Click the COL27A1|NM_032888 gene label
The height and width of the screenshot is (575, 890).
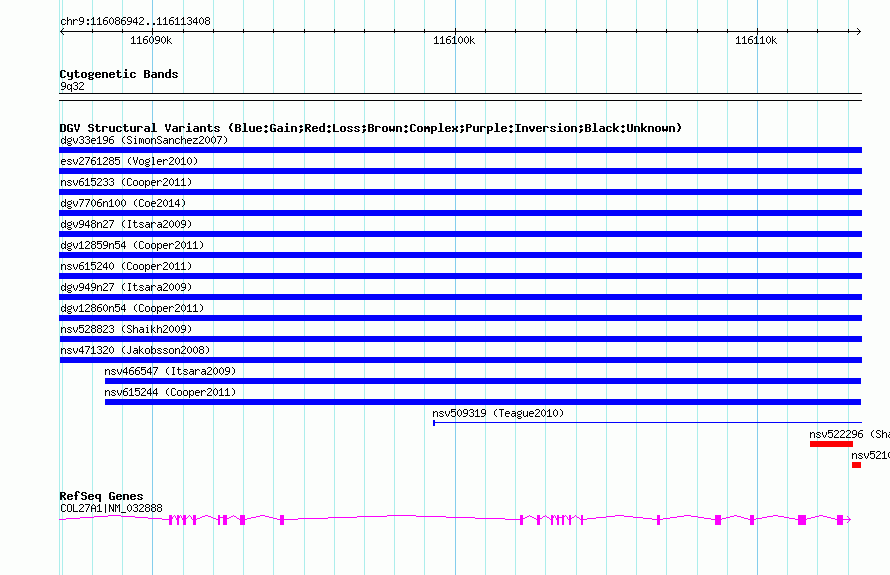click(x=111, y=508)
